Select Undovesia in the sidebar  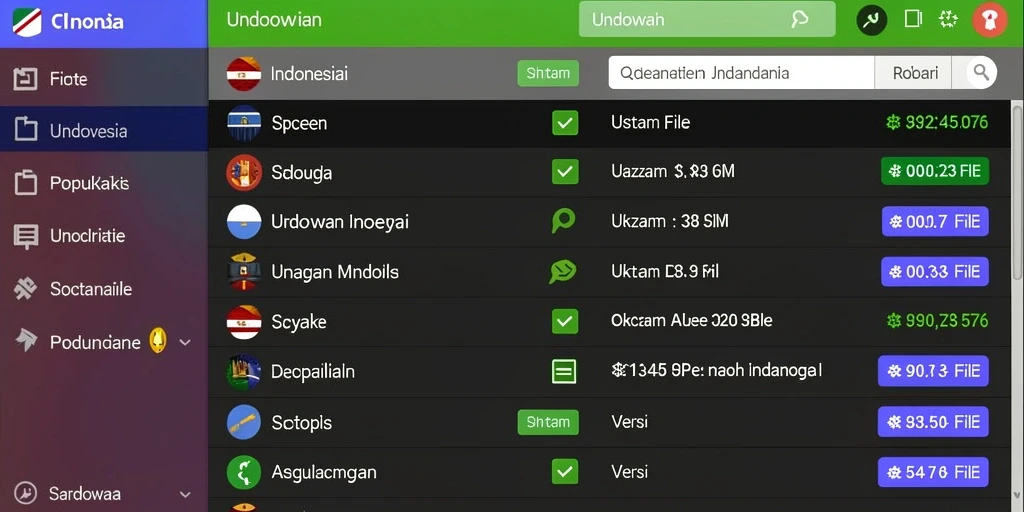click(104, 129)
